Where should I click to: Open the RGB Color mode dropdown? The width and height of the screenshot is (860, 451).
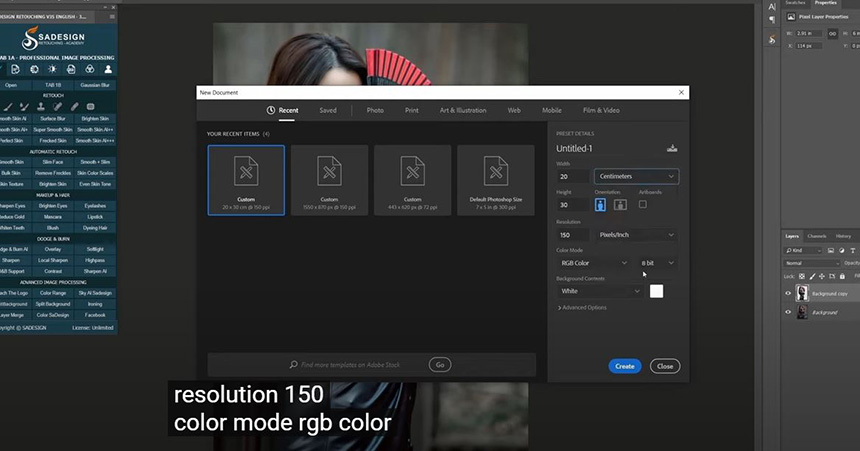(x=594, y=263)
